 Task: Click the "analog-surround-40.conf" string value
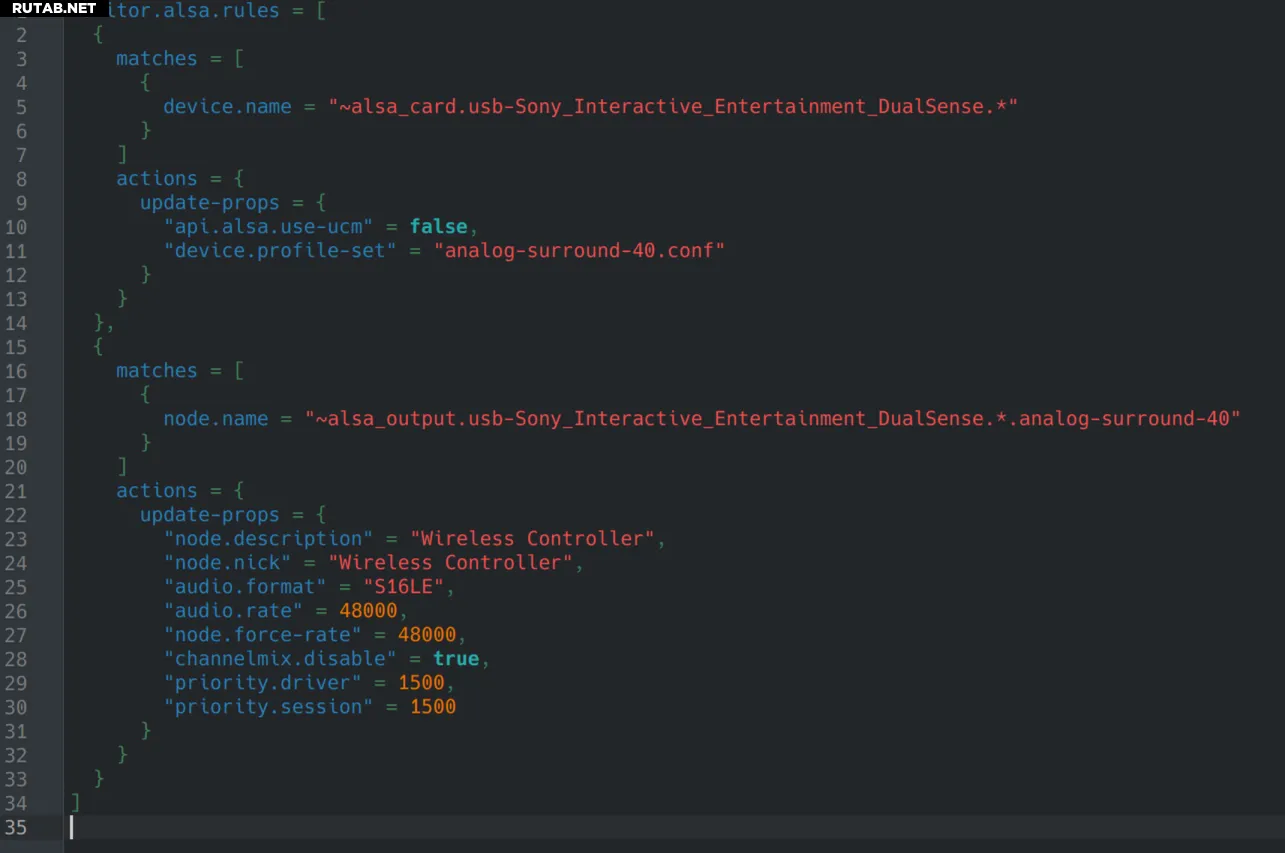pyautogui.click(x=579, y=251)
